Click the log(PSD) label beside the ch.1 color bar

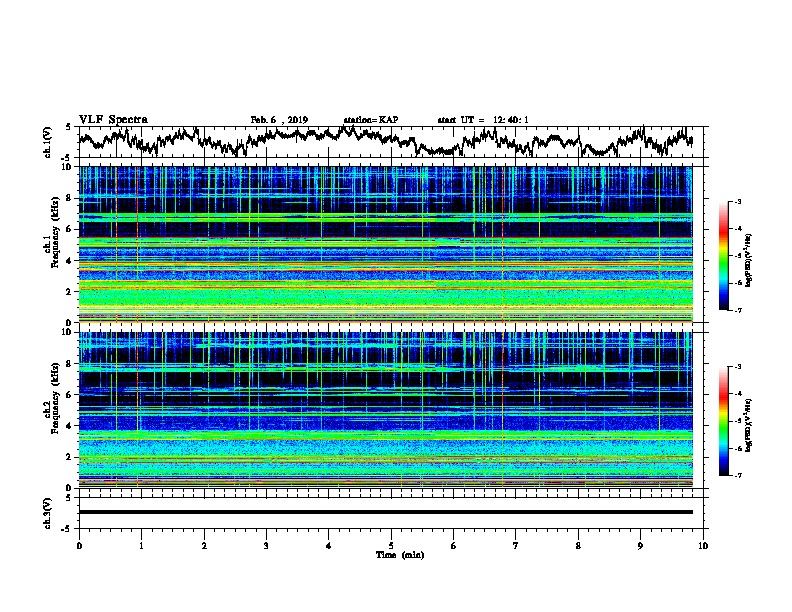[x=749, y=260]
